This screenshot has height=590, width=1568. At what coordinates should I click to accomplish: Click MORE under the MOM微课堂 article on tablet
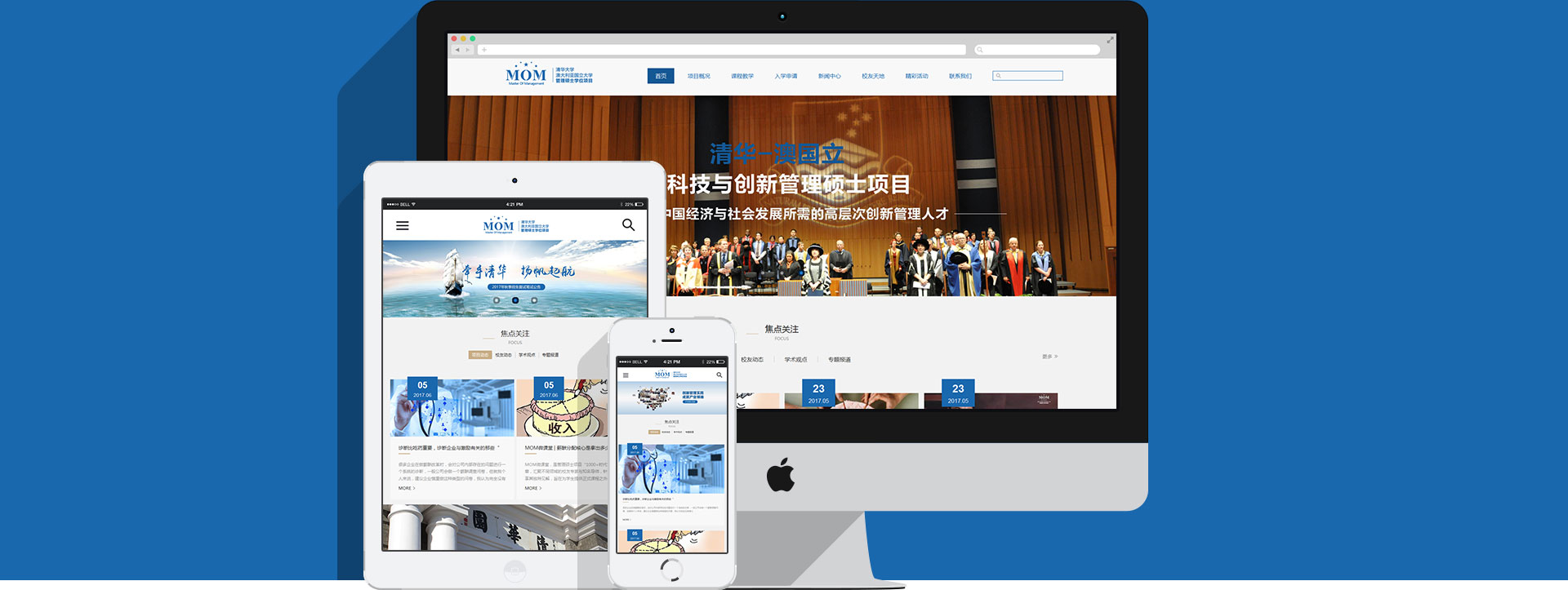coord(532,488)
